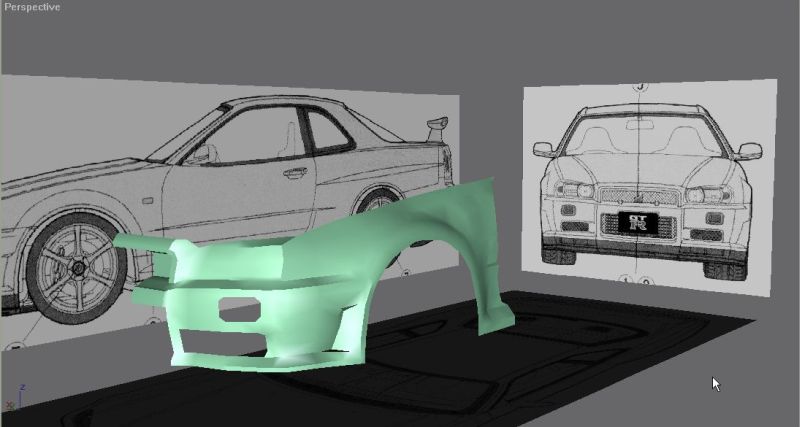Select the green fender and bumper mesh
The width and height of the screenshot is (800, 427).
click(x=312, y=274)
